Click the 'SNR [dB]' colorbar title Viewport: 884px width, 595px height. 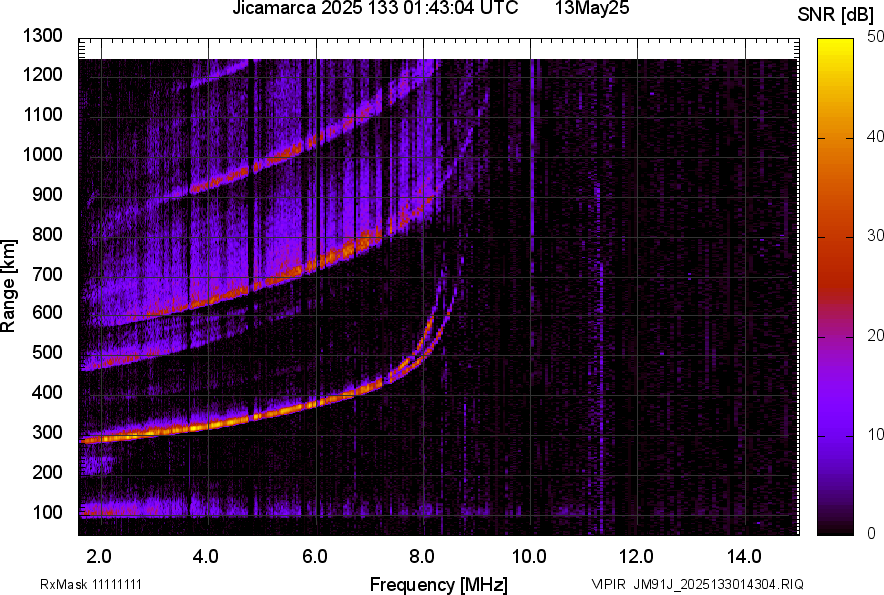836,16
